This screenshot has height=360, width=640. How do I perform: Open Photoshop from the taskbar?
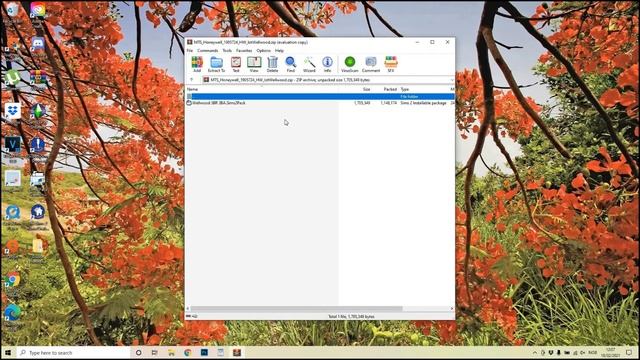204,353
